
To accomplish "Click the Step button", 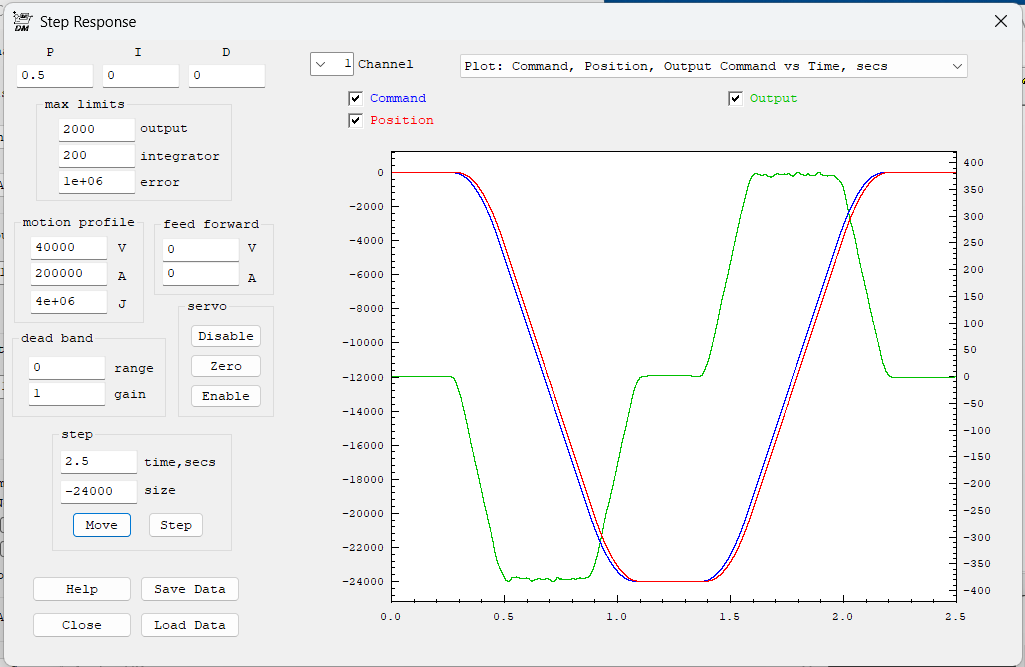I will (176, 525).
